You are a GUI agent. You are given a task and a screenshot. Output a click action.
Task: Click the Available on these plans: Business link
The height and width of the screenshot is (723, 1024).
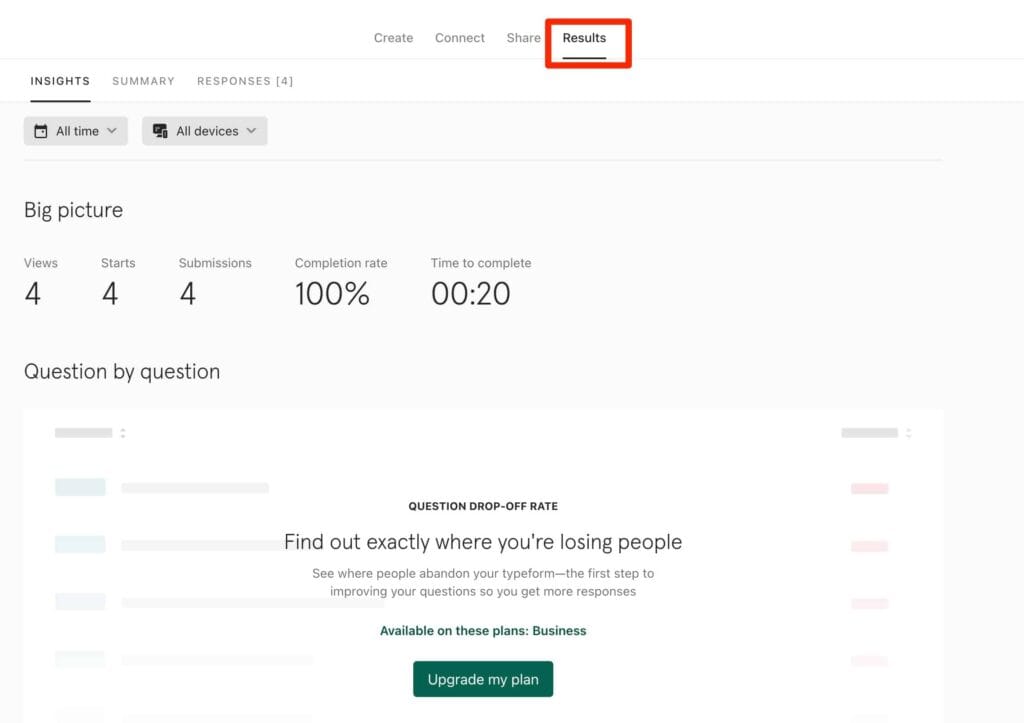click(483, 630)
